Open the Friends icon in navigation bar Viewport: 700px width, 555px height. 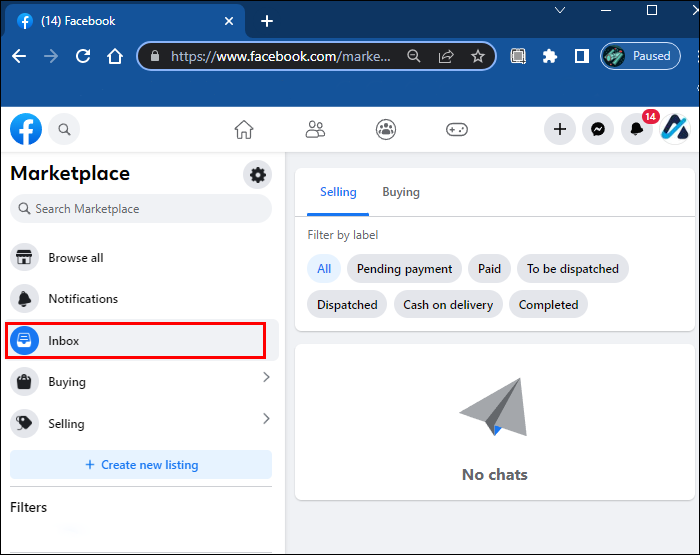(315, 129)
